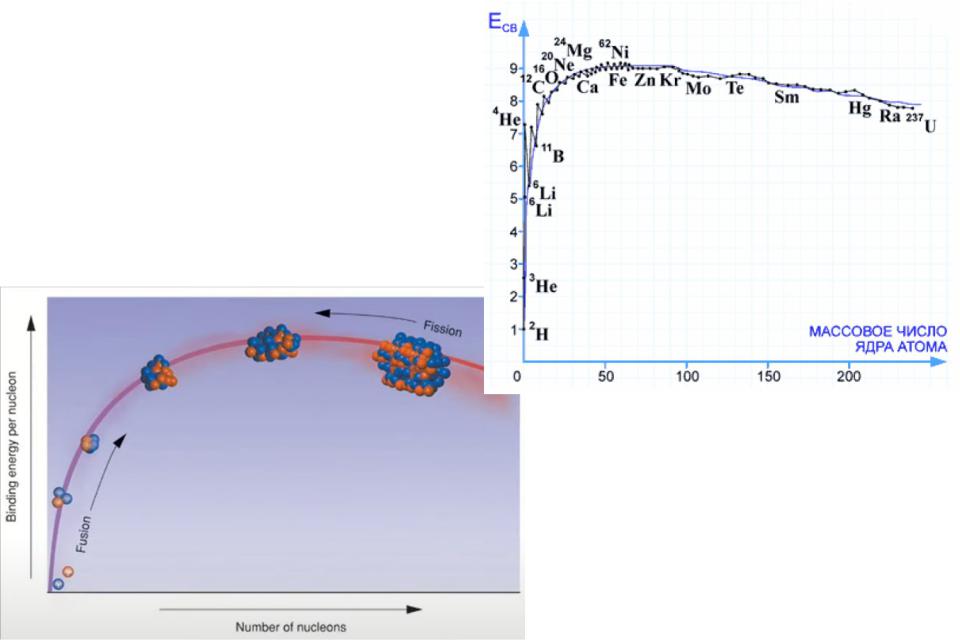Select the 'Fe' element label
This screenshot has width=960, height=640.
(x=618, y=80)
